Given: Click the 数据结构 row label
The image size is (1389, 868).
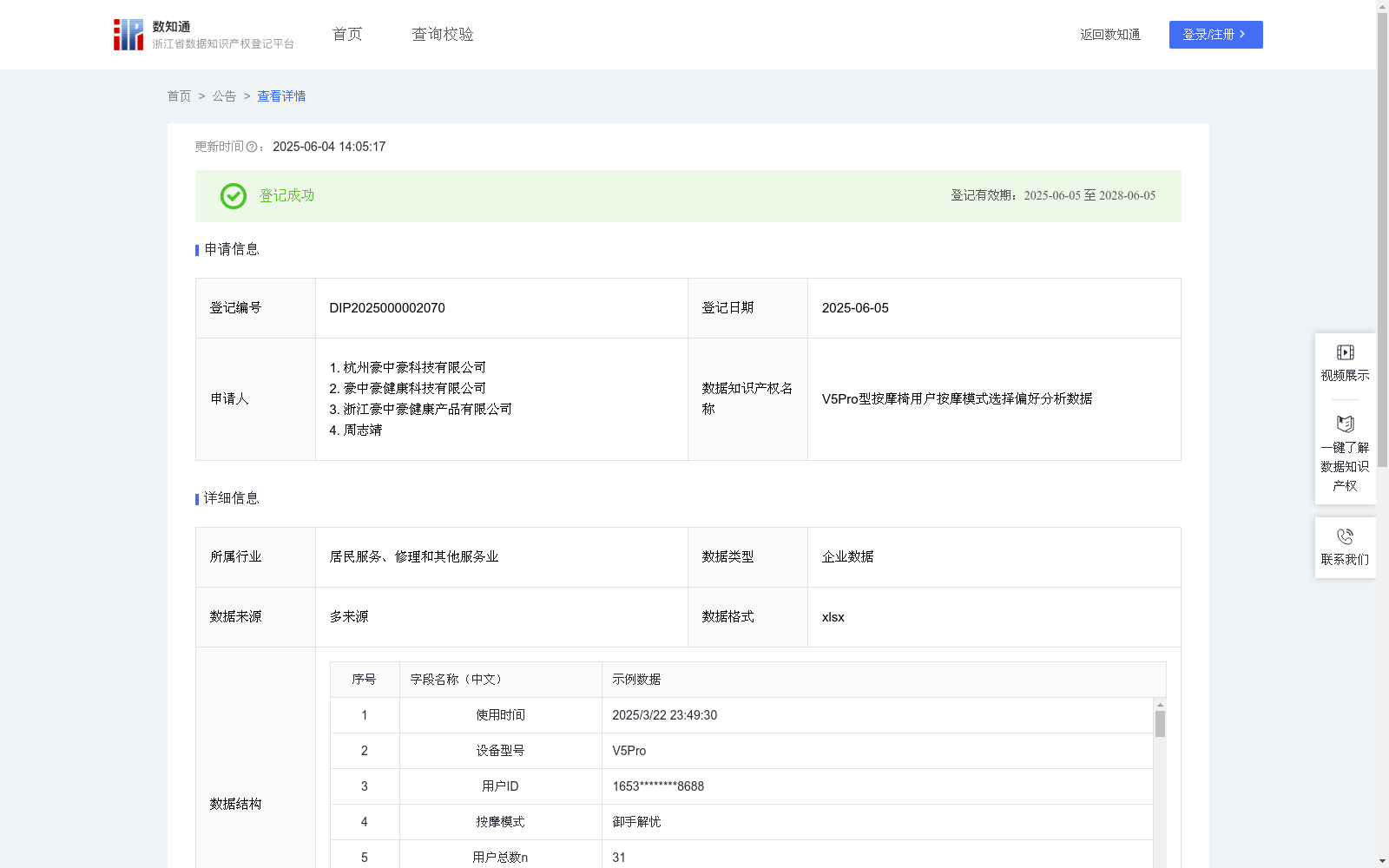Looking at the screenshot, I should point(235,805).
